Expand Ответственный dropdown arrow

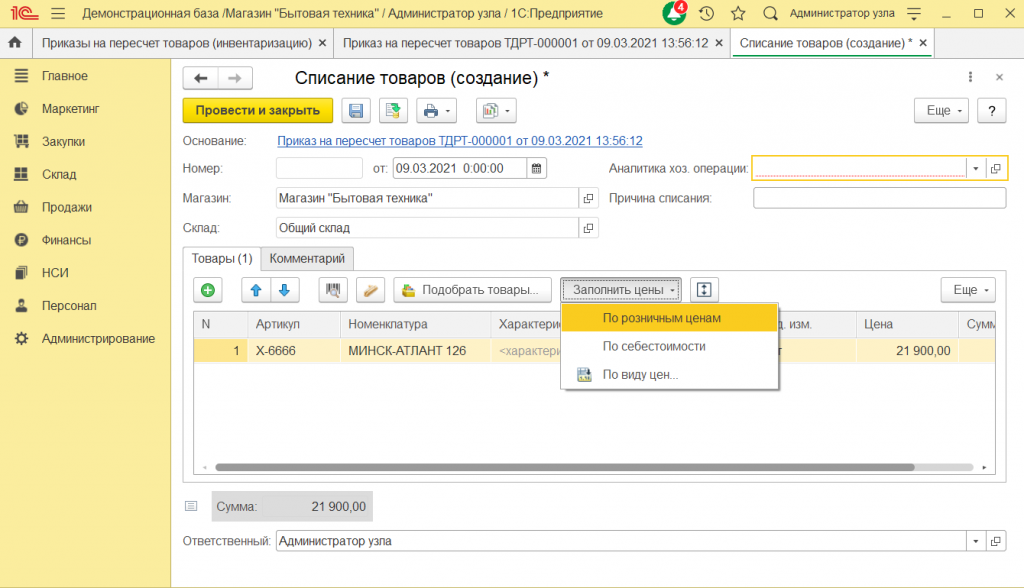click(976, 541)
